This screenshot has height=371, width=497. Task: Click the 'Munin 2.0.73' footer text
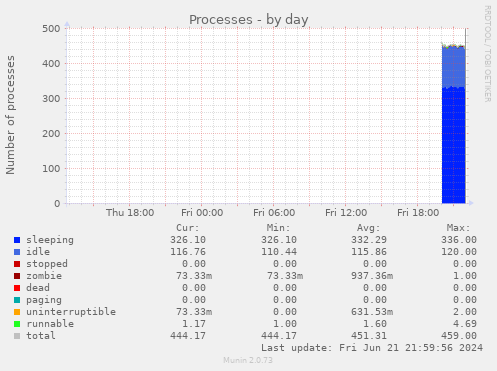coord(248,360)
